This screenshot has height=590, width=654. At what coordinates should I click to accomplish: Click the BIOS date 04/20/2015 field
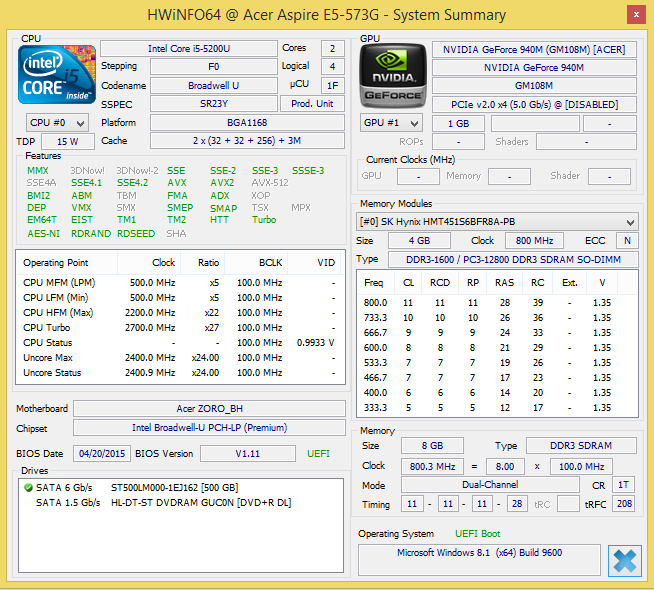coord(102,454)
